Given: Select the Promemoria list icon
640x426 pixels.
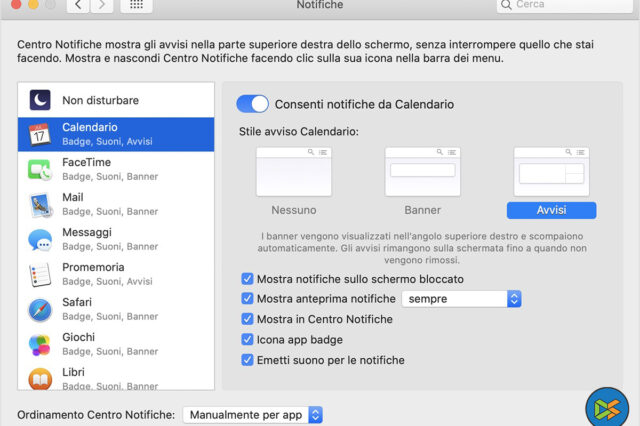Looking at the screenshot, I should [40, 275].
